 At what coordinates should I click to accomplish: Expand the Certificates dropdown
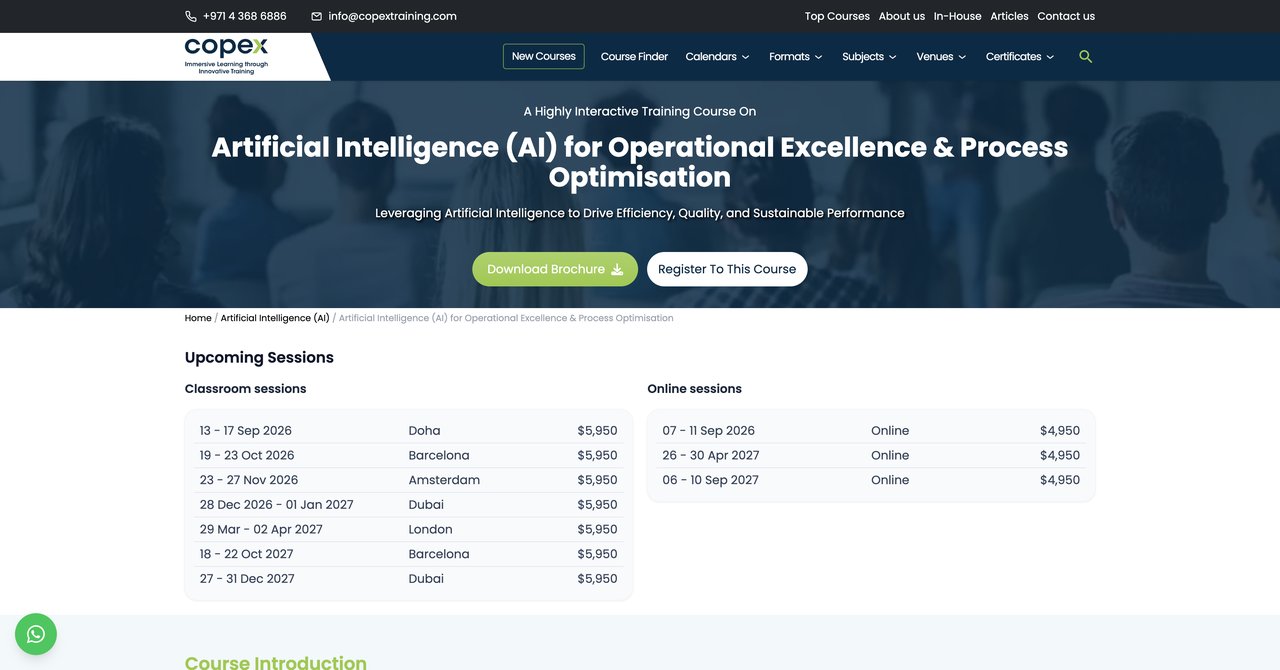click(x=1020, y=57)
